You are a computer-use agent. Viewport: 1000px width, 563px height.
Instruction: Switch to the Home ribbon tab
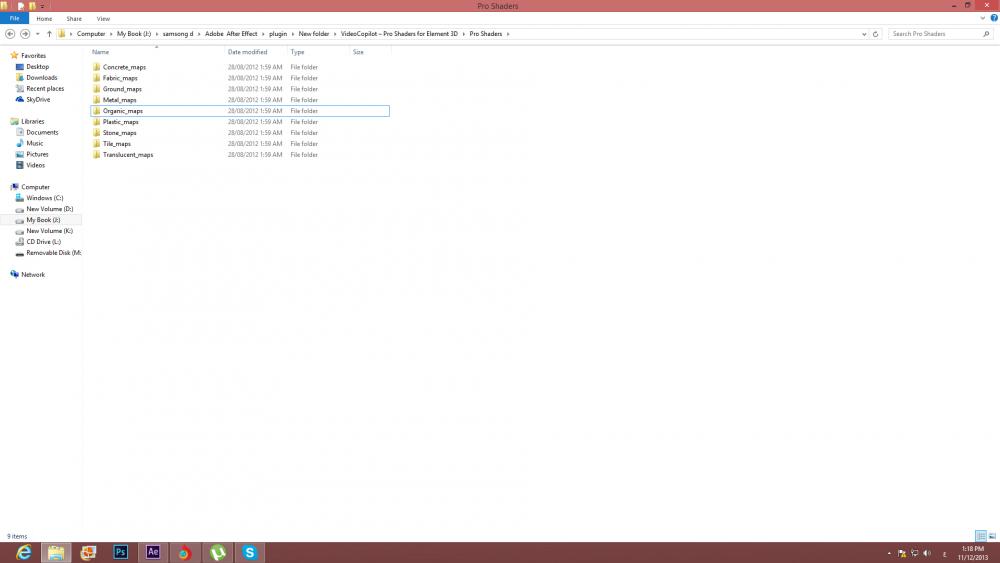click(x=44, y=18)
